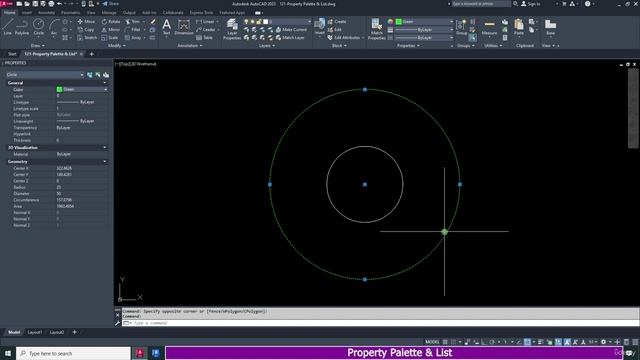
Task: Toggle snap mode in status bar
Action: point(453,342)
